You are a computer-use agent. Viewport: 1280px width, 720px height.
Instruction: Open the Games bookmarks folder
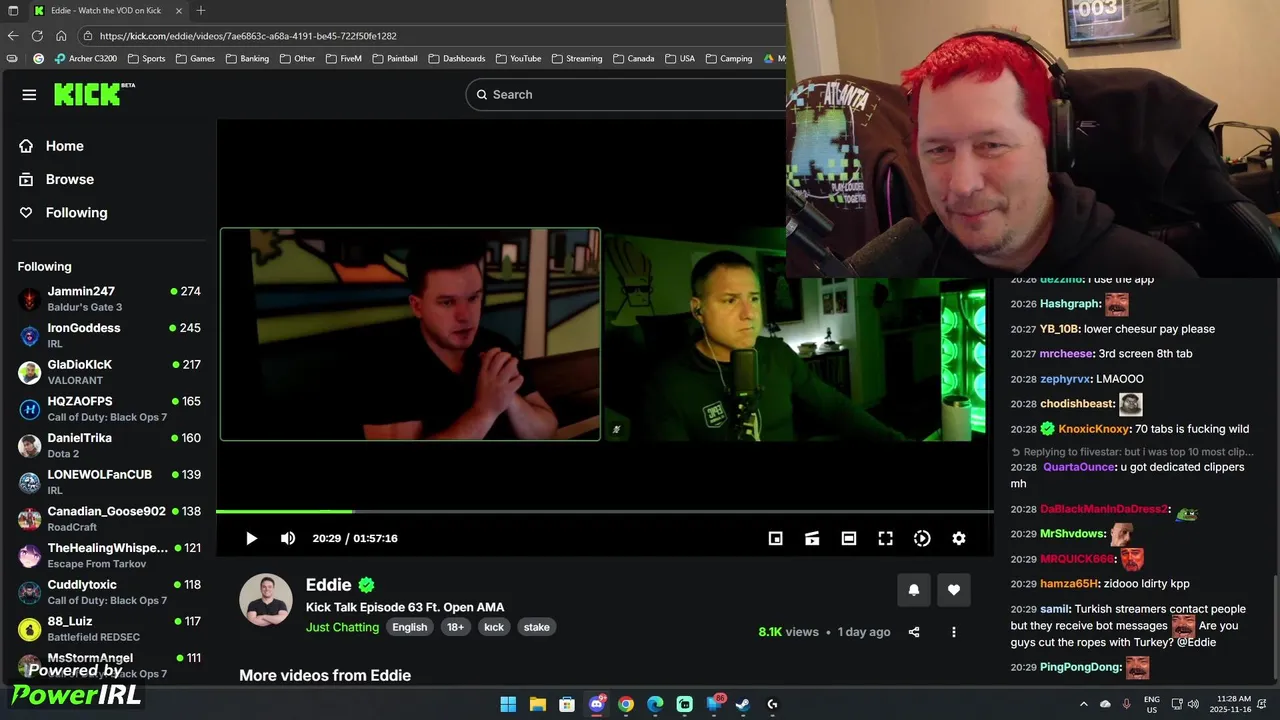pos(195,58)
